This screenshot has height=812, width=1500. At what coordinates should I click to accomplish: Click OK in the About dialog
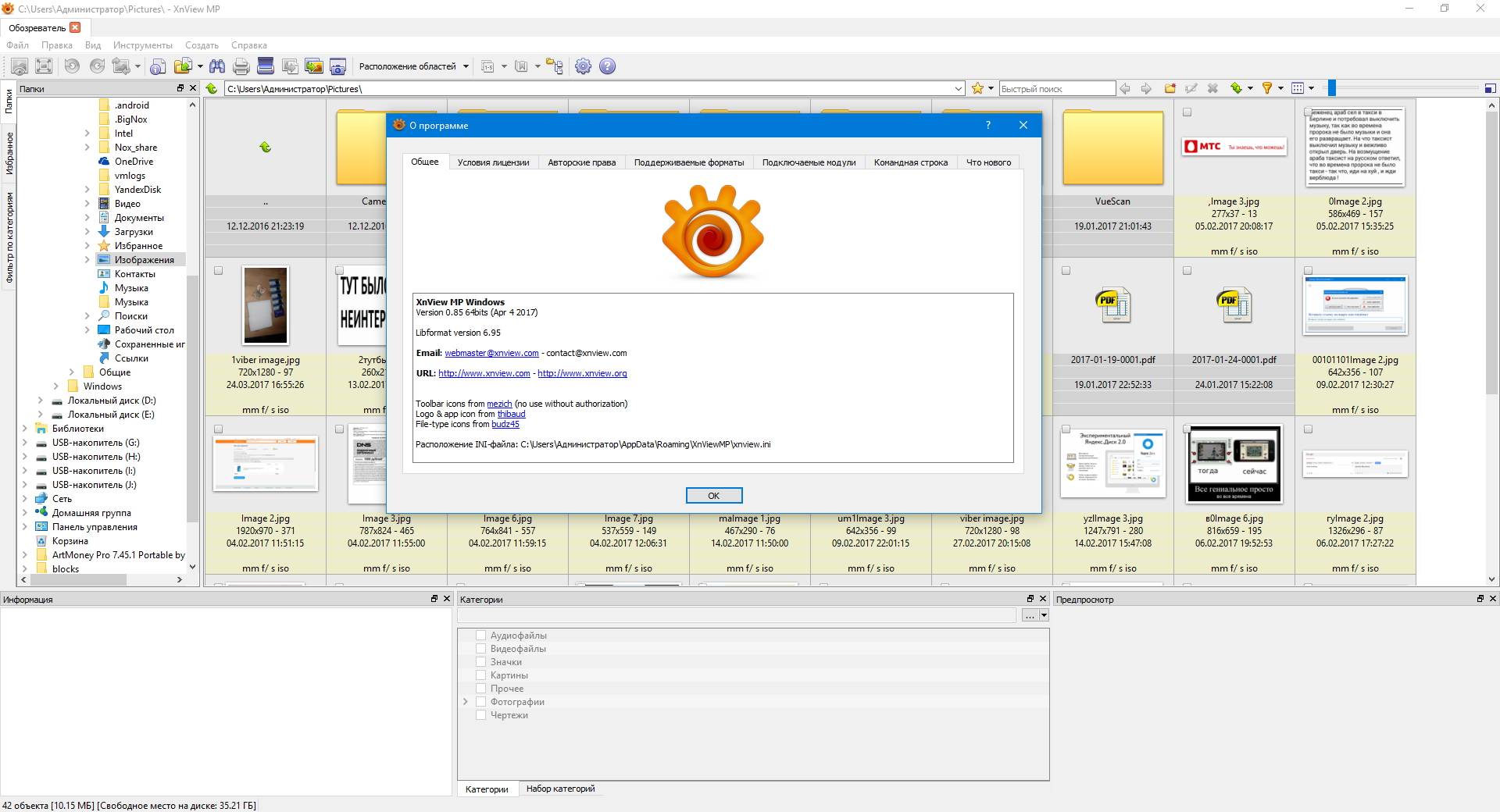[714, 496]
